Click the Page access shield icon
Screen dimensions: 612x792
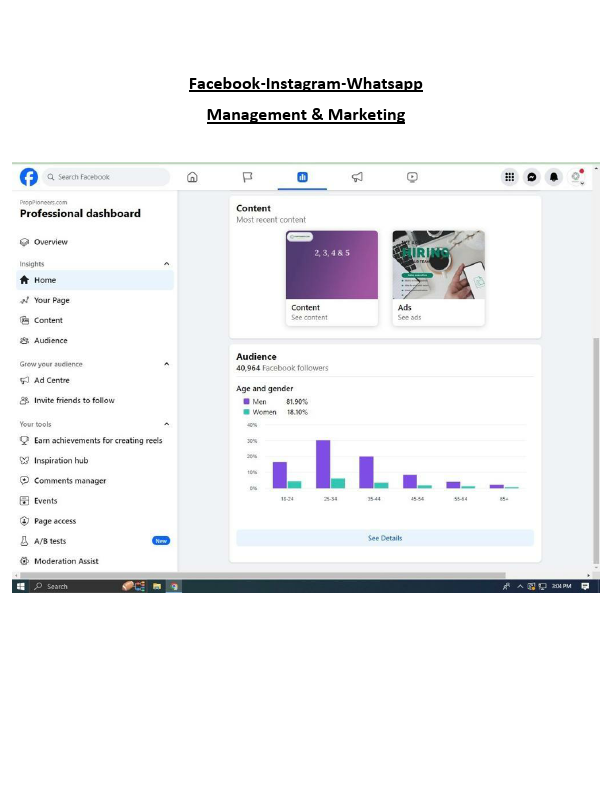coord(24,521)
